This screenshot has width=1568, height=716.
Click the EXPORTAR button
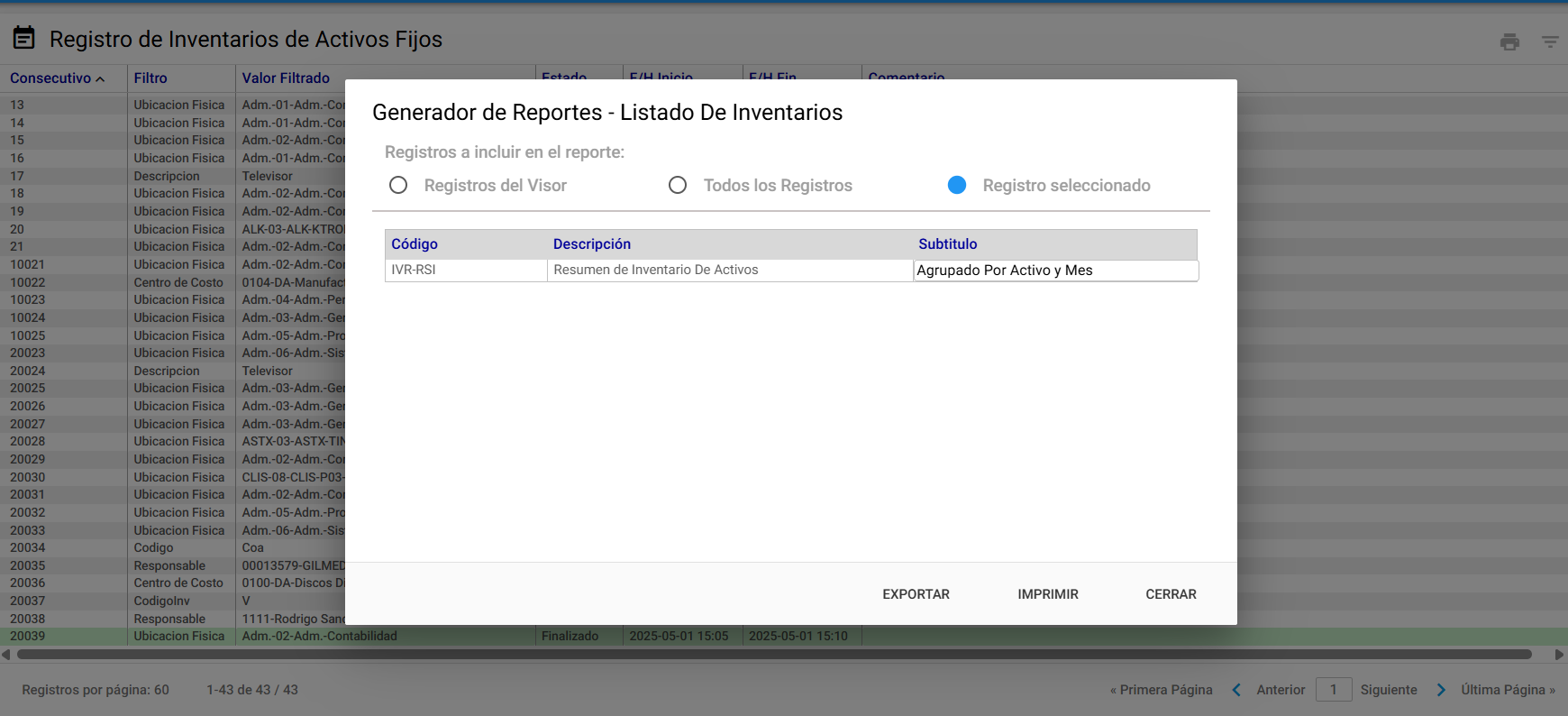(916, 594)
